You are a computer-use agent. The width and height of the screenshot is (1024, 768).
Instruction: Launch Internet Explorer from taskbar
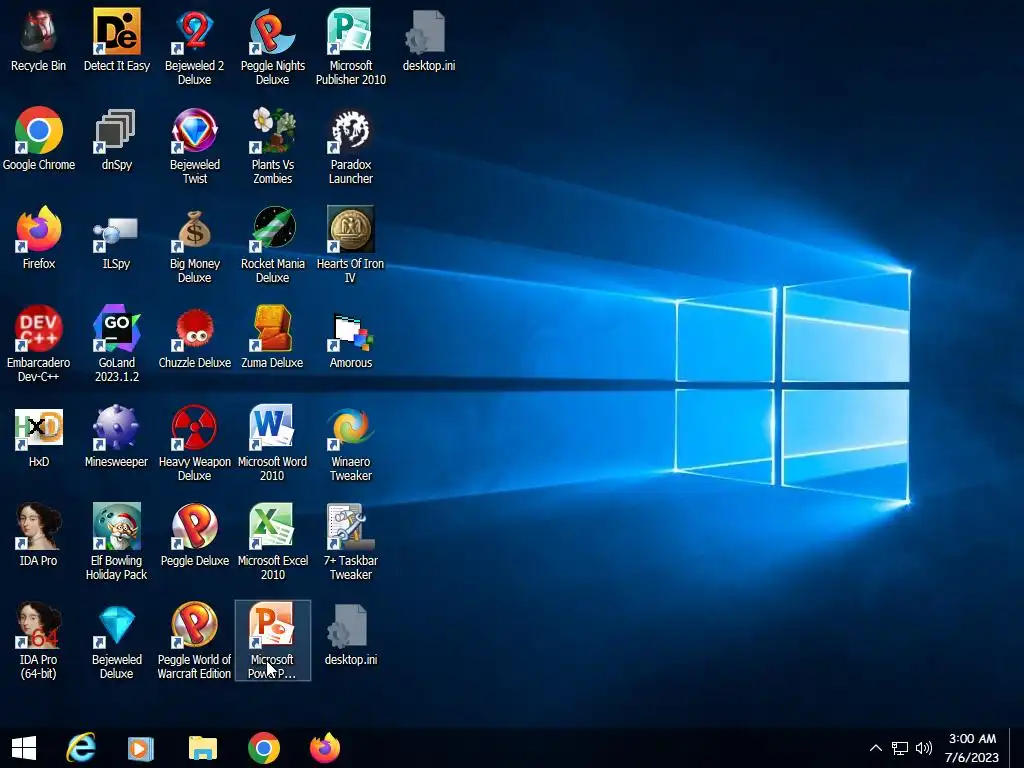click(81, 748)
